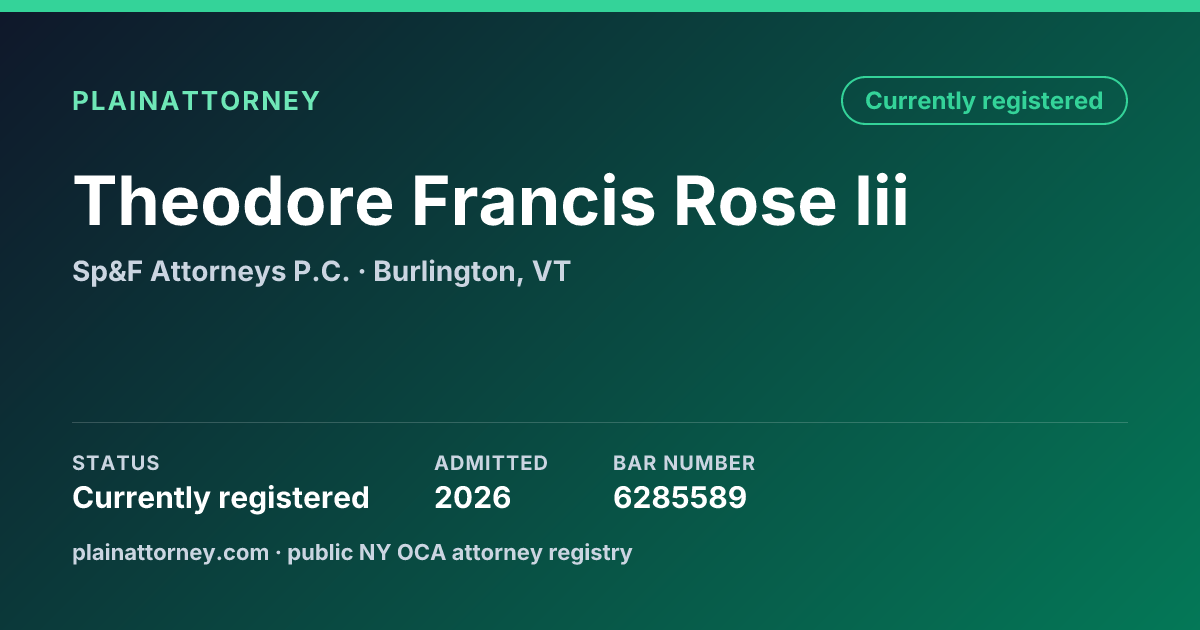Select the Currently registered status value
Screen dimensions: 1200x630
[x=221, y=497]
